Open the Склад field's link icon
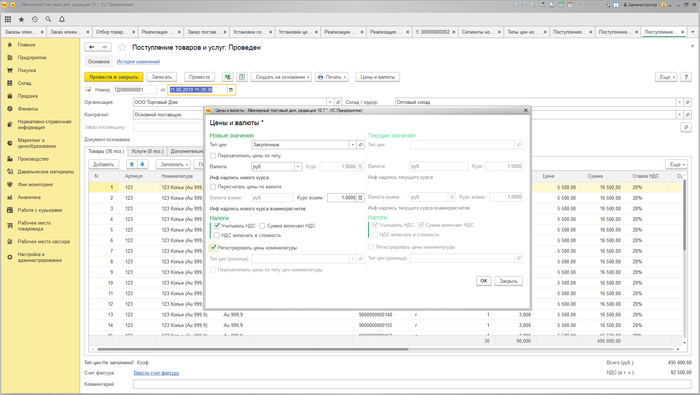Image resolution: width=700 pixels, height=395 pixels. [x=688, y=102]
